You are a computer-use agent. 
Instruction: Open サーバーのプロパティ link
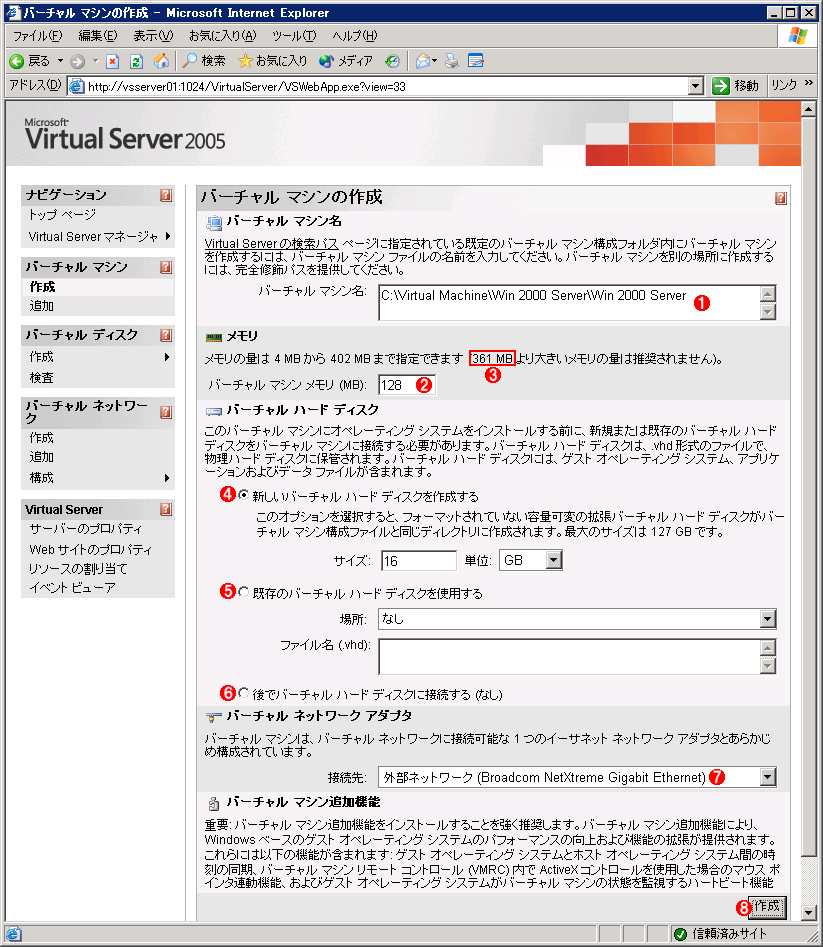pyautogui.click(x=86, y=529)
